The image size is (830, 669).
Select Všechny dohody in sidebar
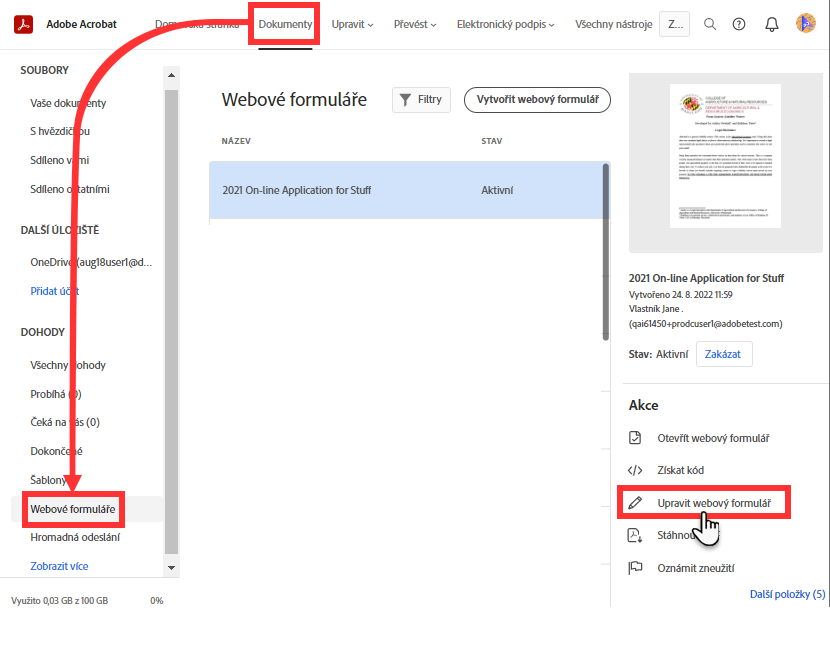68,365
